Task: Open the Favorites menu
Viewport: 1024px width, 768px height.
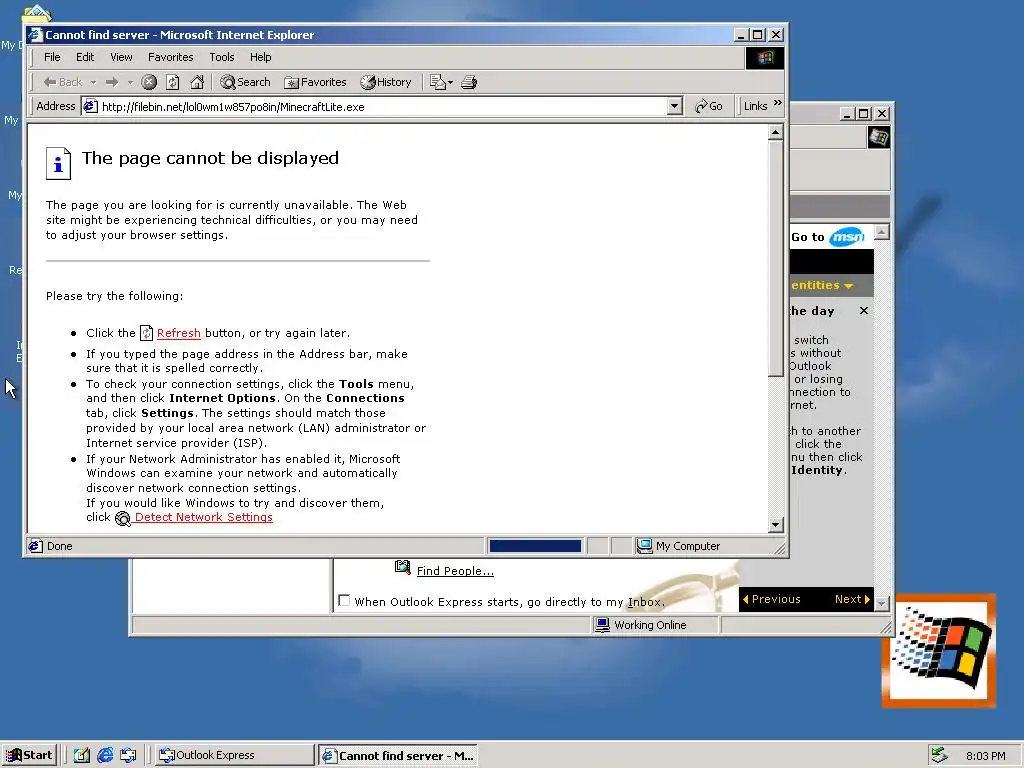Action: tap(170, 57)
